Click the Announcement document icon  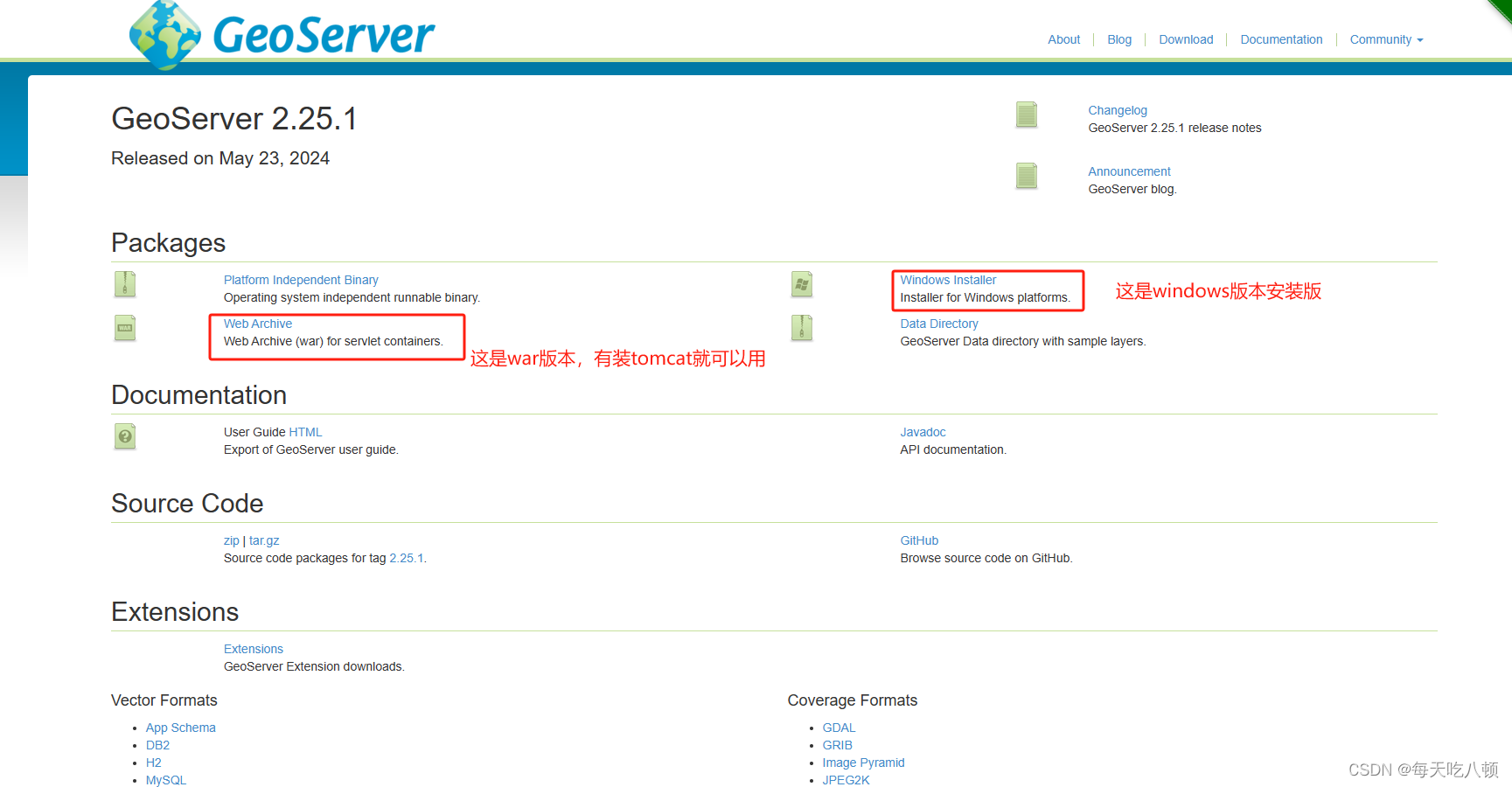(1027, 176)
